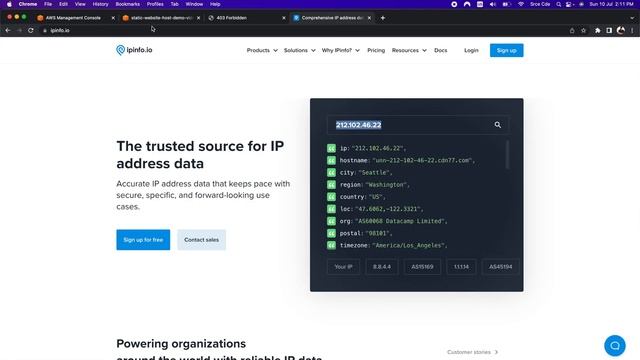Open a new browser tab with plus
640x360 pixels.
pos(382,18)
